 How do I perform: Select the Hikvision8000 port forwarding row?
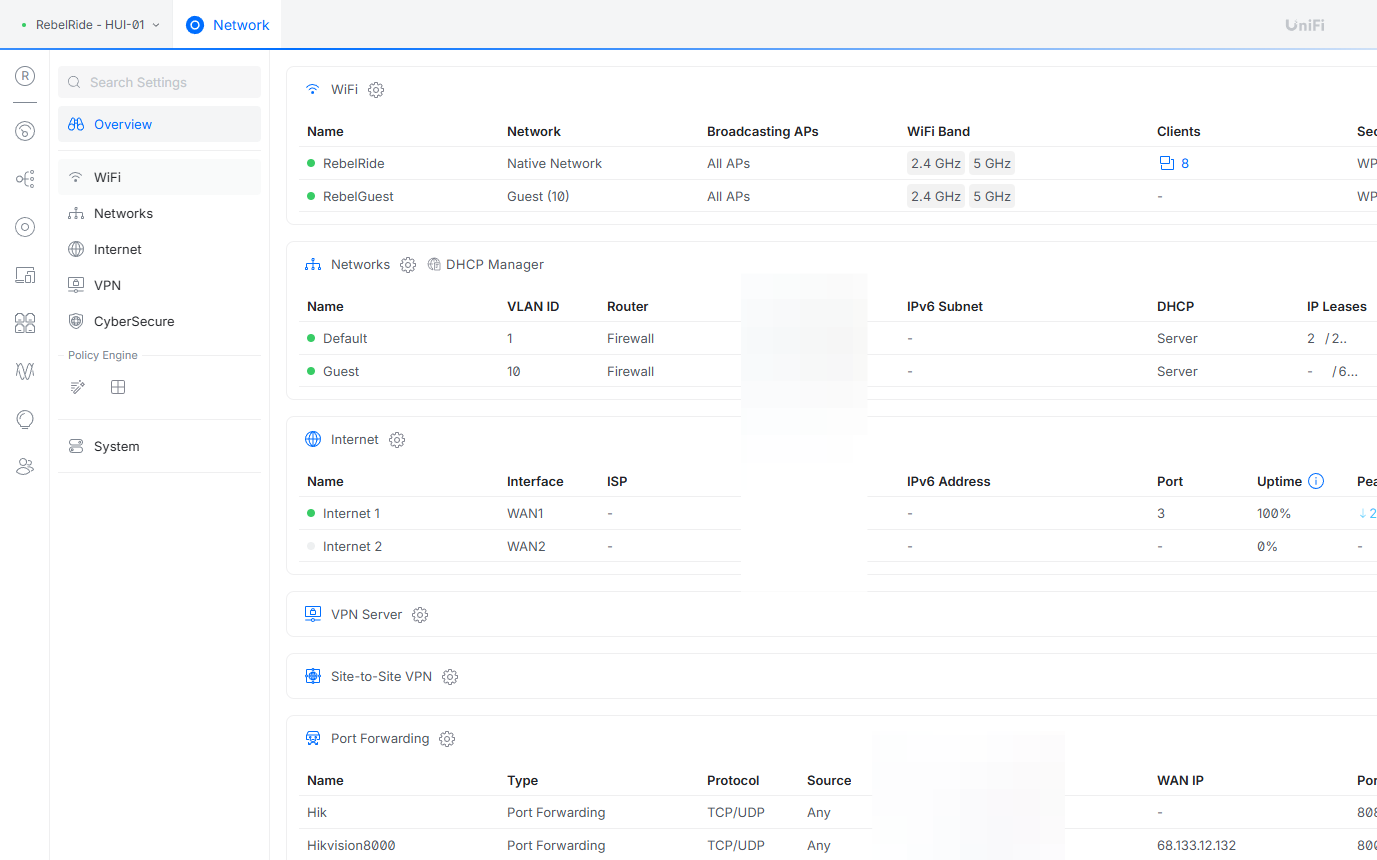pyautogui.click(x=351, y=845)
